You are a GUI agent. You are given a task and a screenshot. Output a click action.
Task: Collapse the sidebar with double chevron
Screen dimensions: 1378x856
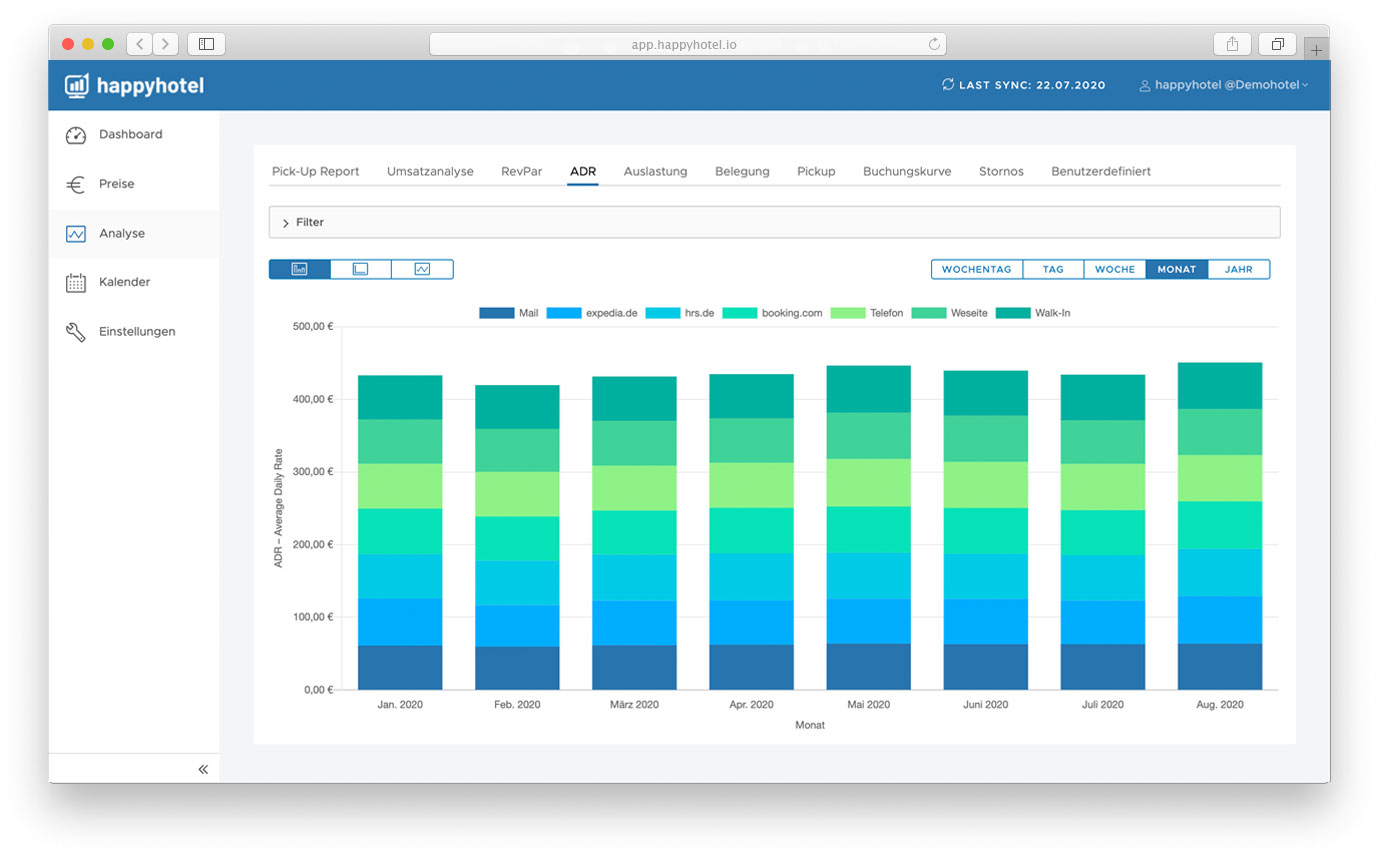[203, 769]
